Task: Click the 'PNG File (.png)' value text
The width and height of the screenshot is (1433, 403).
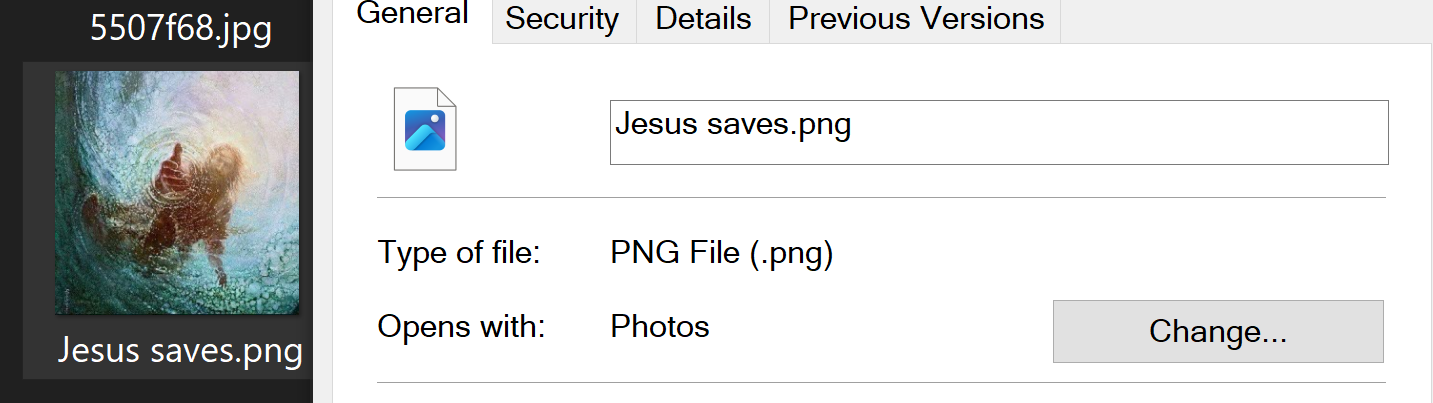Action: tap(722, 253)
